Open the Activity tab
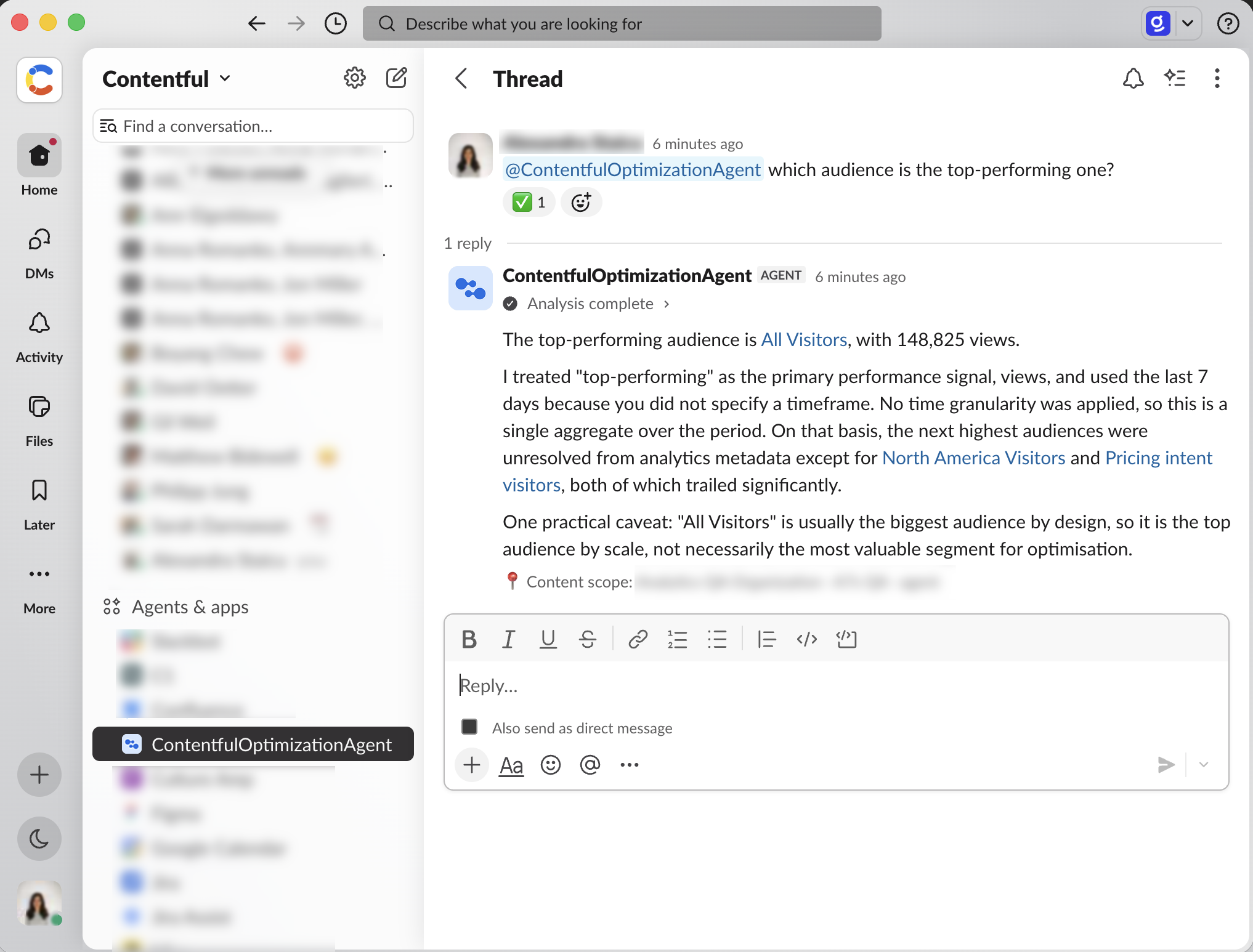This screenshot has height=952, width=1253. pos(39,338)
